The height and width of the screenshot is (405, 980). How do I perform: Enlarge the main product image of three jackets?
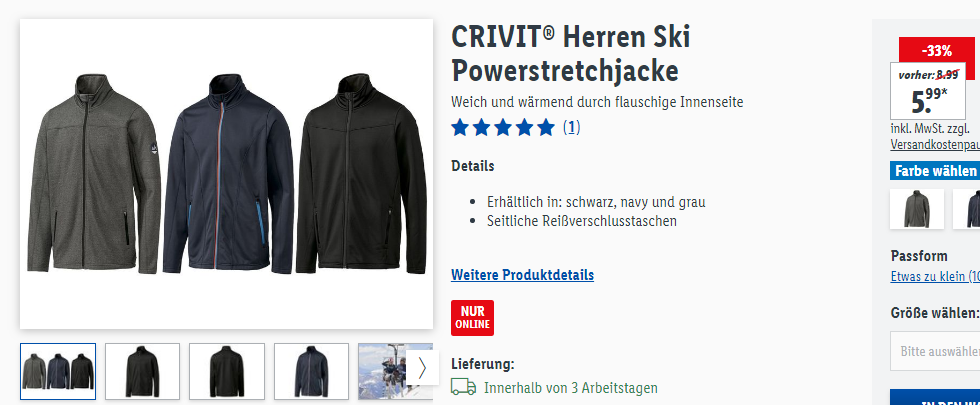(226, 174)
